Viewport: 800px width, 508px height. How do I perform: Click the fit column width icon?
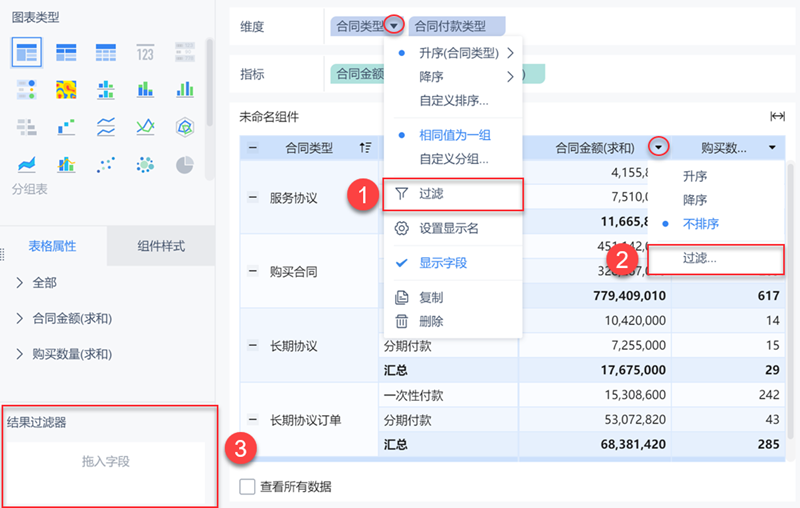pos(777,116)
